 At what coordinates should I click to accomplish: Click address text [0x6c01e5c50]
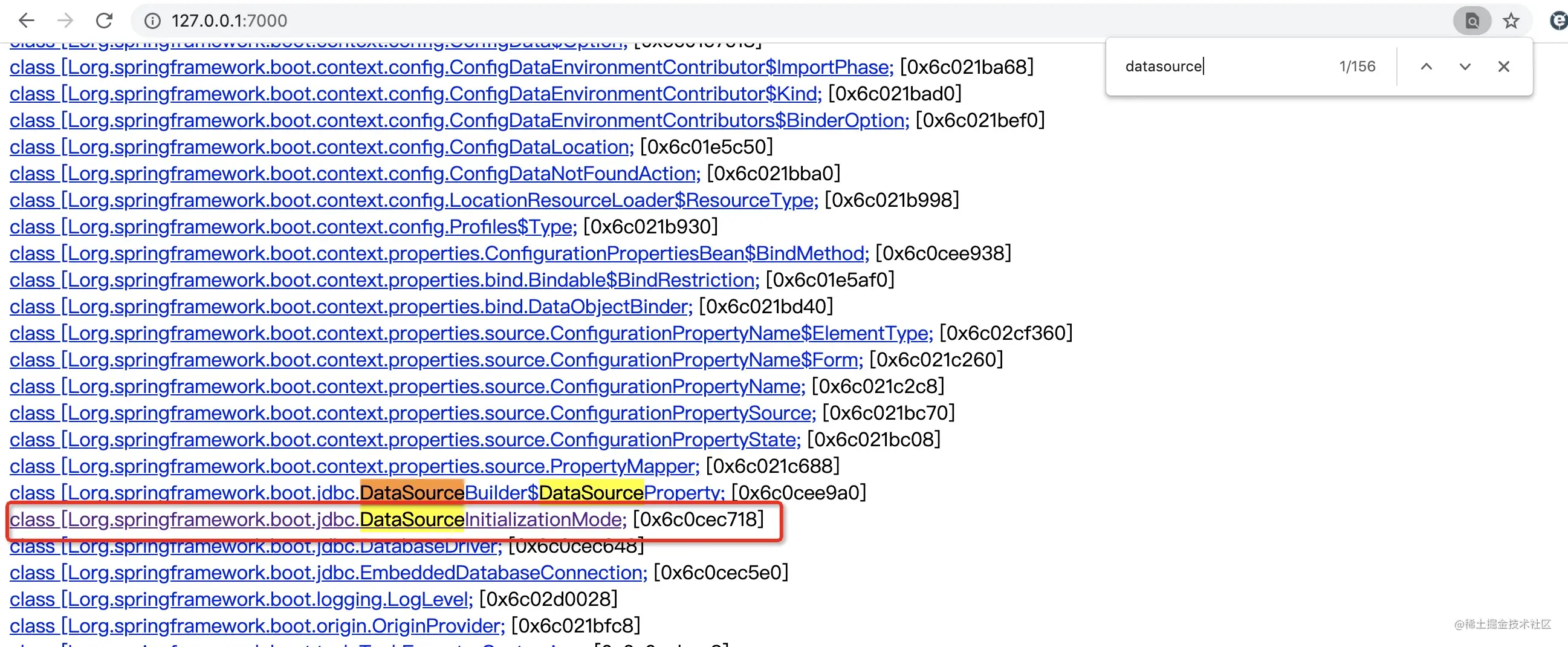point(706,147)
